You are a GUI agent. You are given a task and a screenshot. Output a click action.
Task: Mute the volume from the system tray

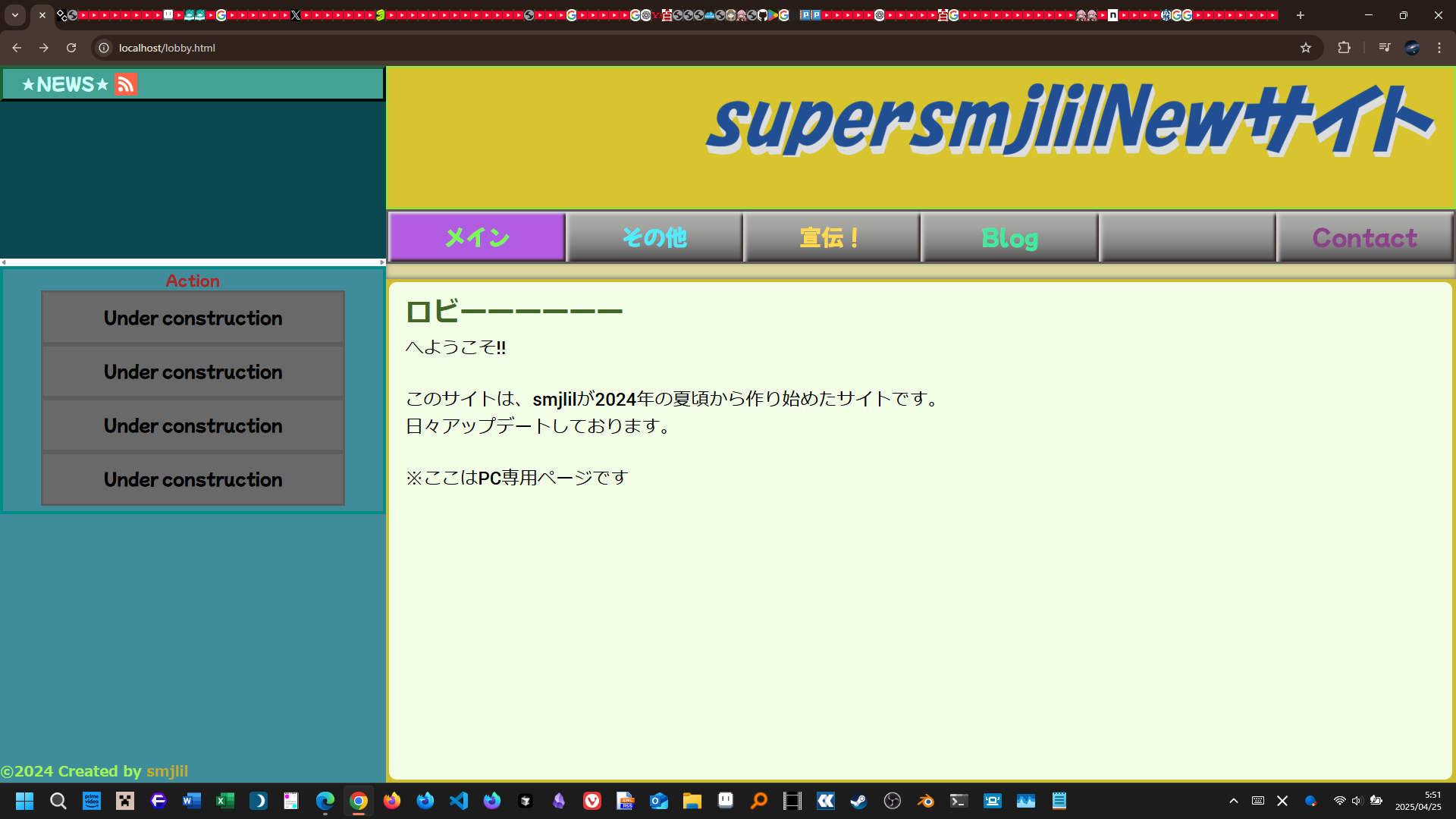coord(1357,801)
